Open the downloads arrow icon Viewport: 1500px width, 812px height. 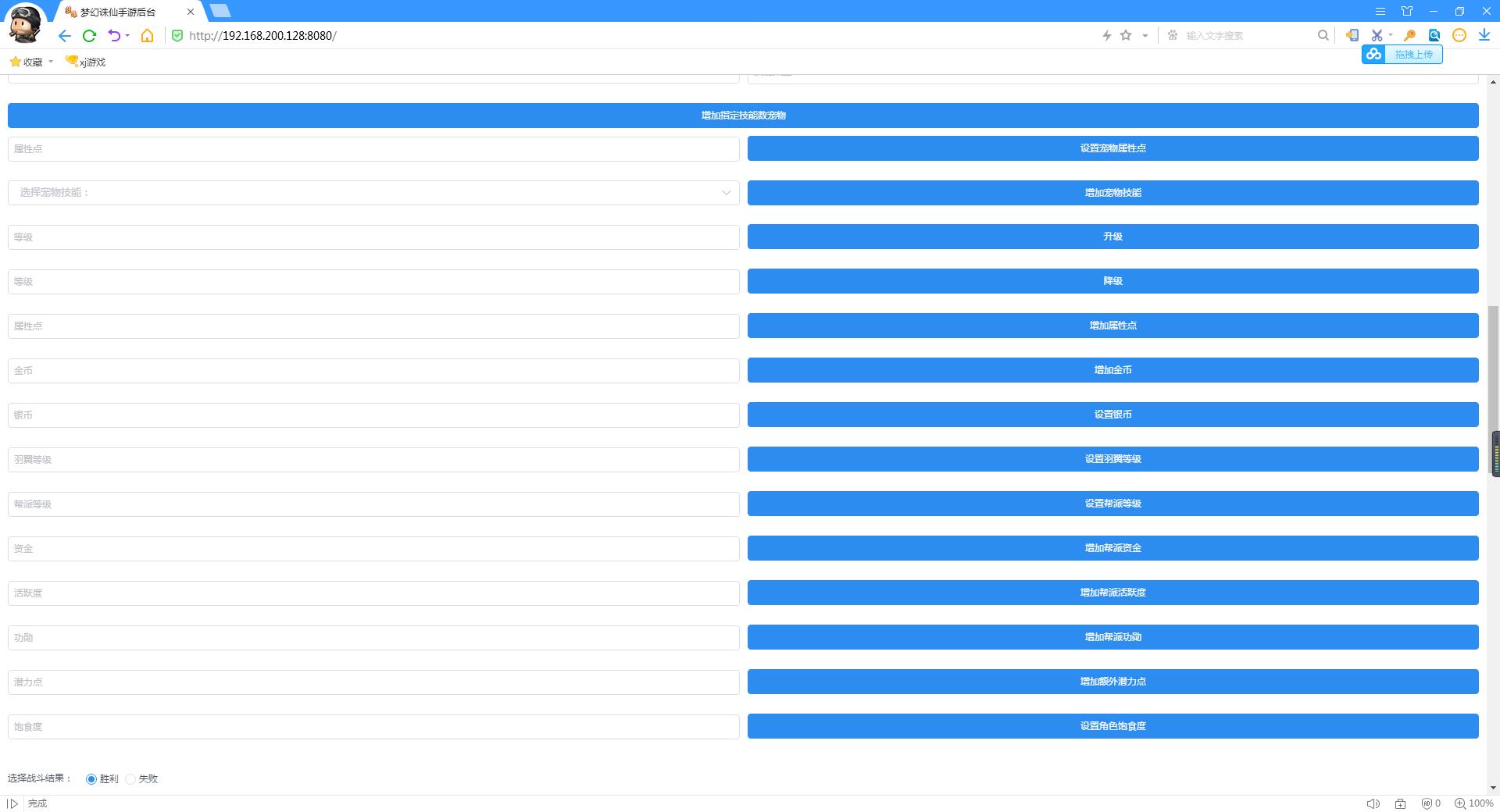point(1484,36)
